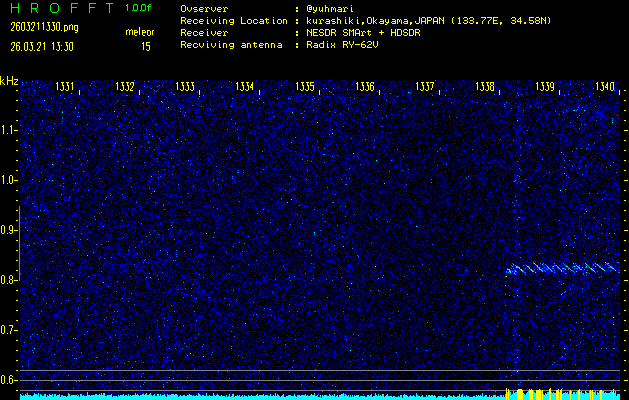Select the 1338 time marker
The height and width of the screenshot is (400, 629).
tap(485, 87)
